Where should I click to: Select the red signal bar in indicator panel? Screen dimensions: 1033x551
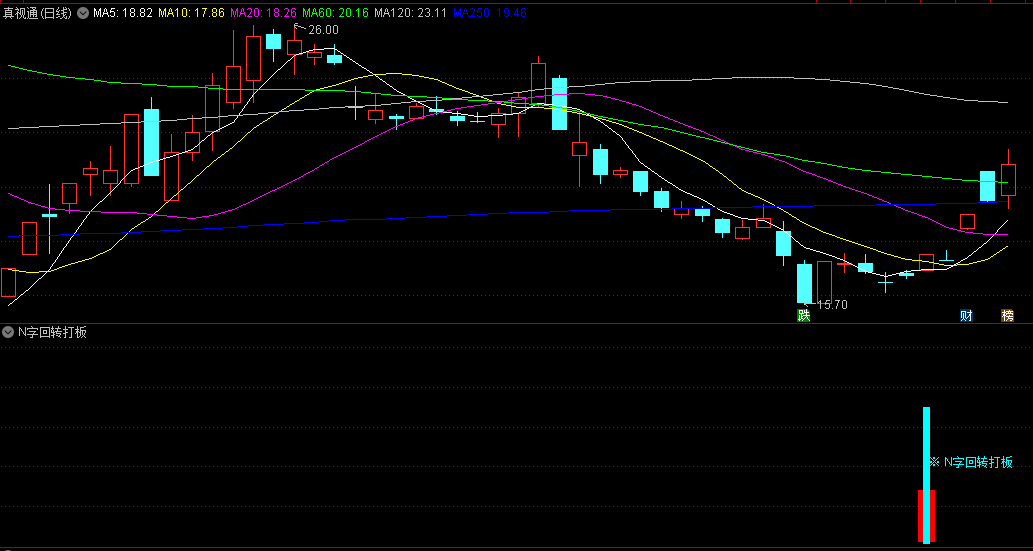[926, 516]
